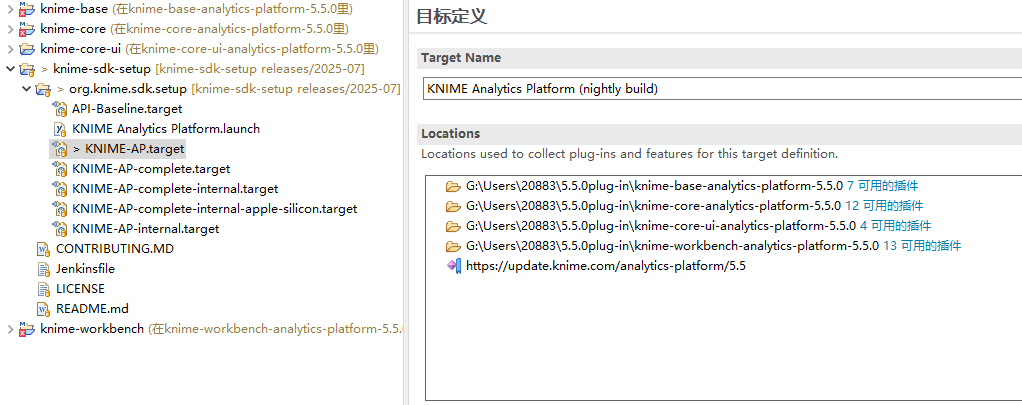
Task: Click the API-Baseline.target file icon
Action: tap(60, 109)
